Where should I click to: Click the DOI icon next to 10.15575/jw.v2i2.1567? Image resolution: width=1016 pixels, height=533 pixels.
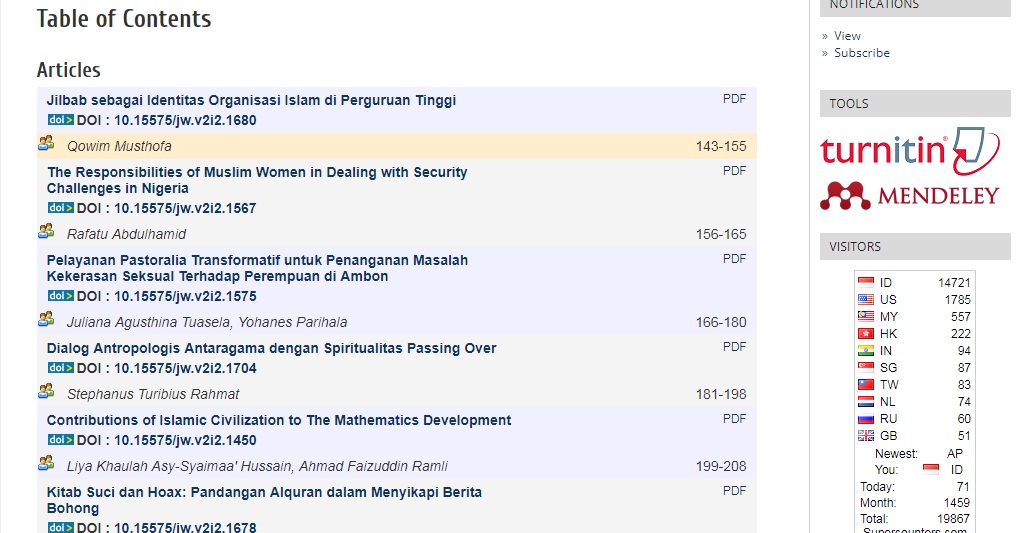[60, 208]
